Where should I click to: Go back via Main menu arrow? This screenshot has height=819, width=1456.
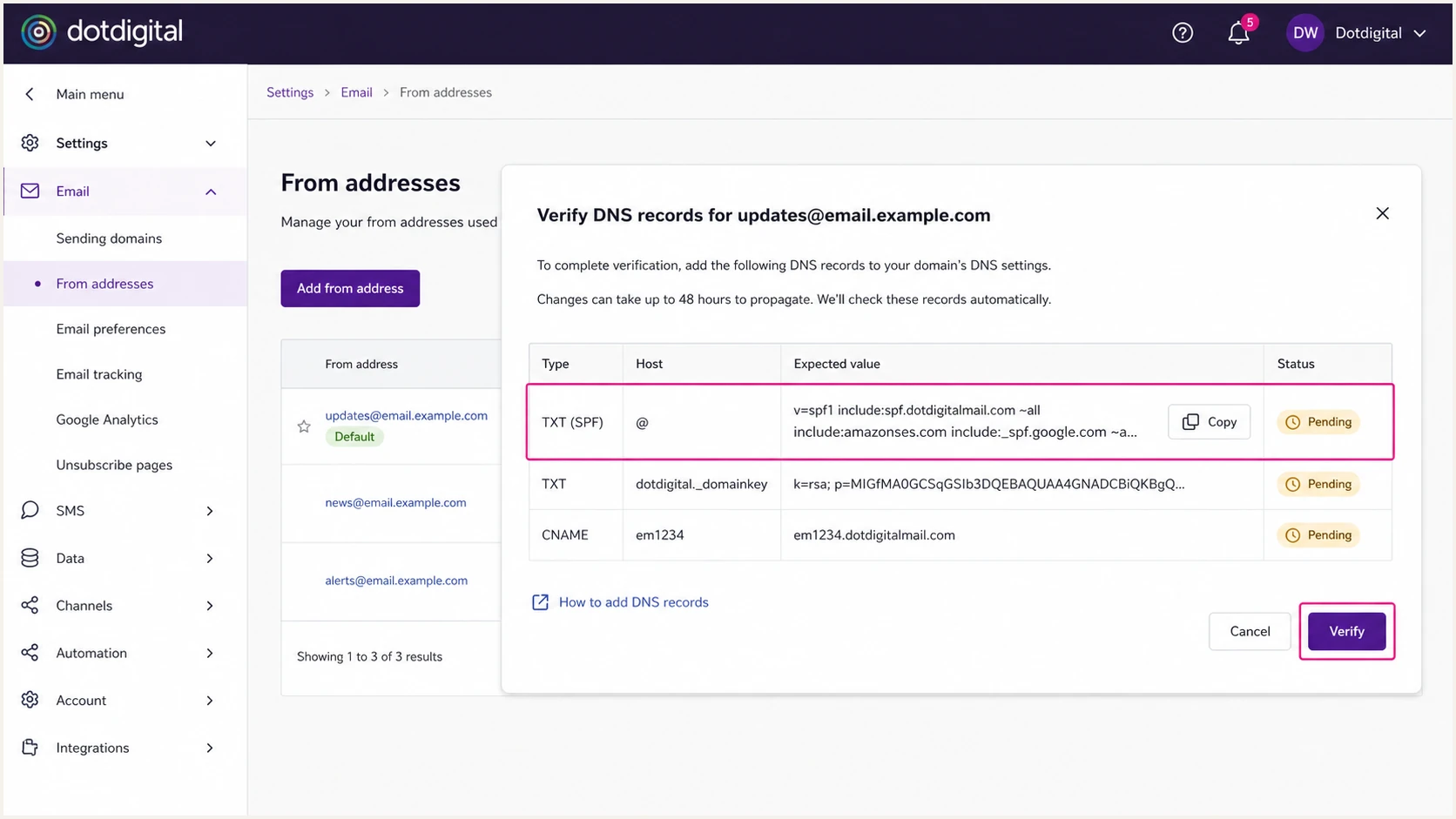(x=30, y=94)
